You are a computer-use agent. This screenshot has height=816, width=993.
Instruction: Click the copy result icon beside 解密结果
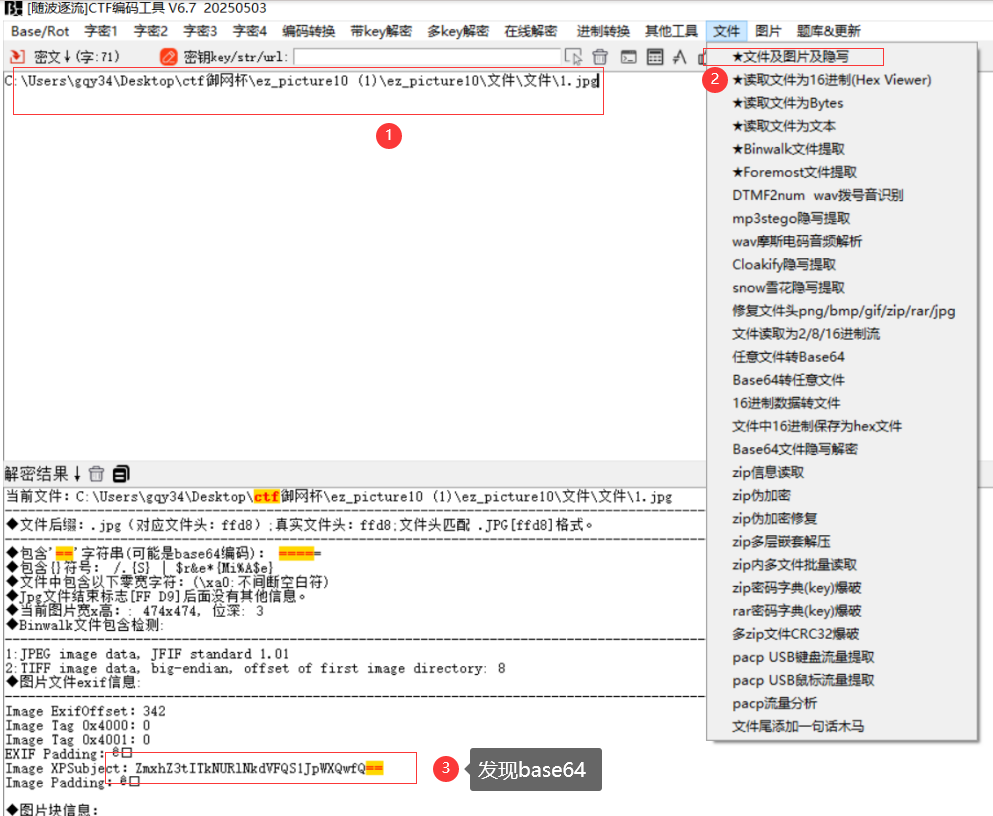pyautogui.click(x=121, y=474)
